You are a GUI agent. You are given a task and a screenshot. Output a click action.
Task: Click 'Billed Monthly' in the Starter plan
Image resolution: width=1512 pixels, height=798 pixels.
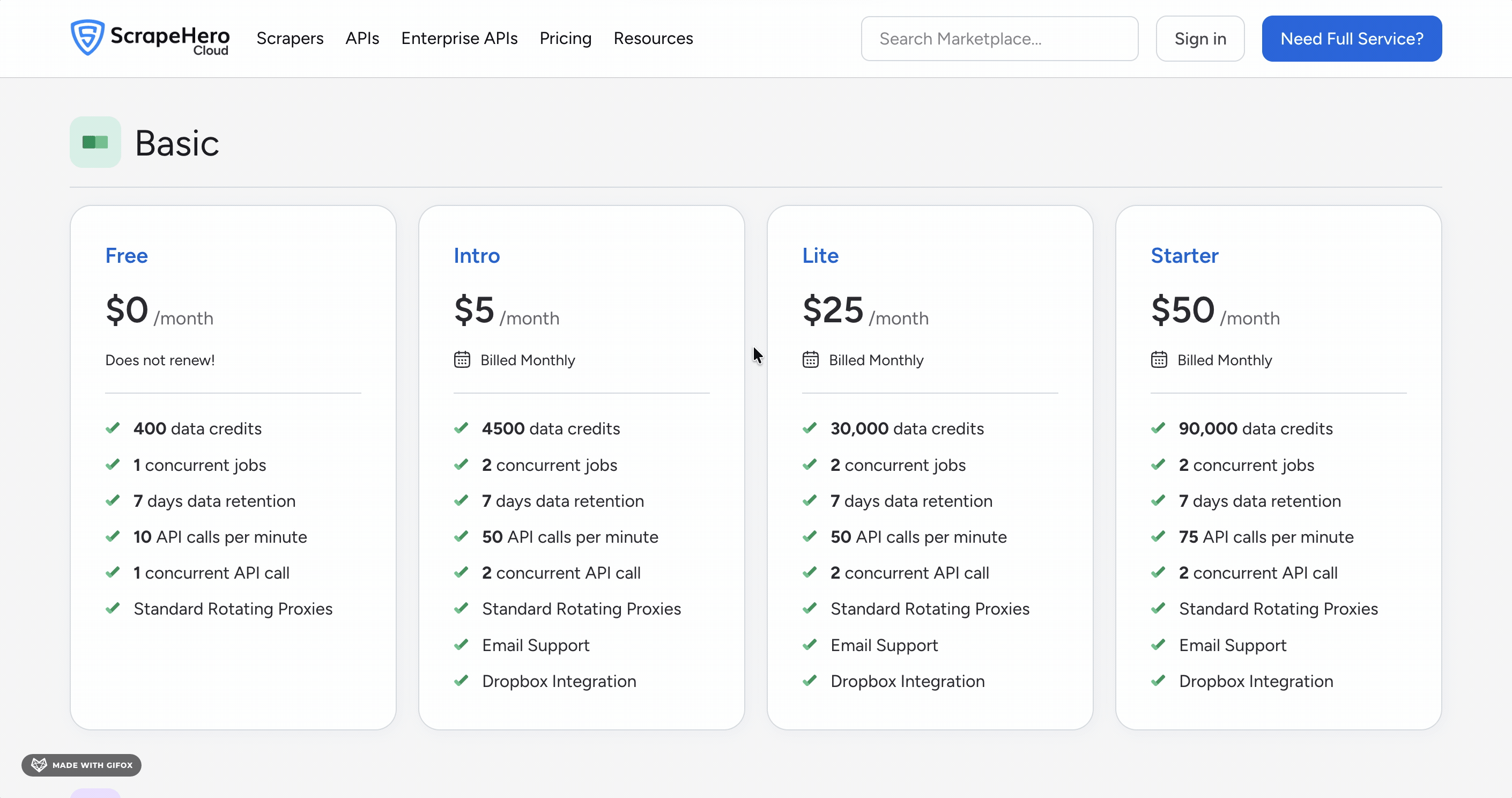(x=1225, y=360)
